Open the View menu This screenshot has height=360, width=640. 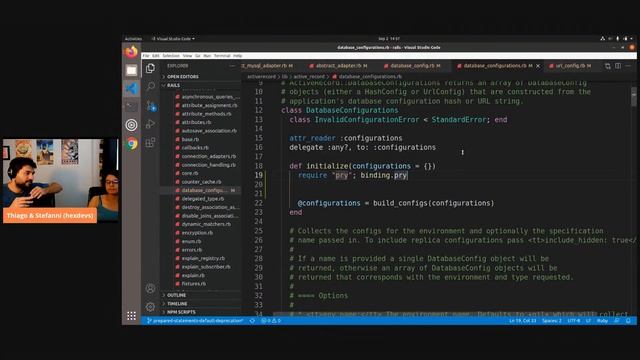187,56
